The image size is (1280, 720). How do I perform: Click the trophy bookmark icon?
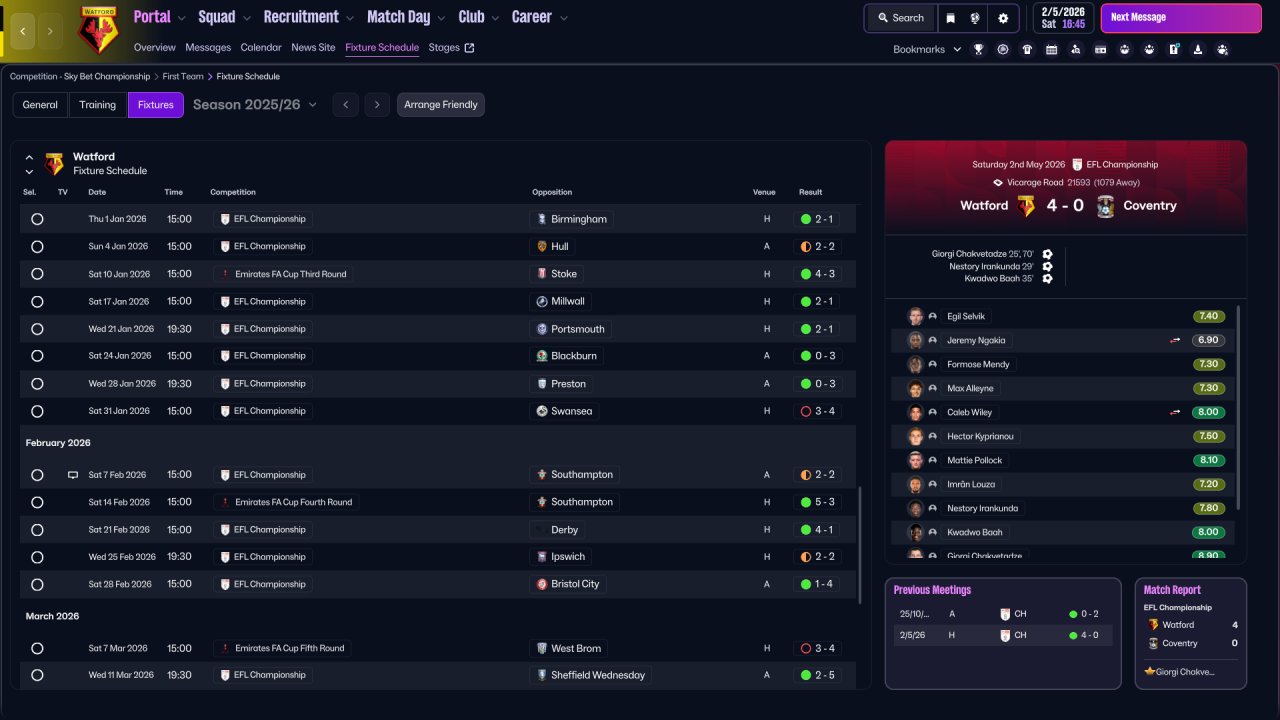(978, 49)
